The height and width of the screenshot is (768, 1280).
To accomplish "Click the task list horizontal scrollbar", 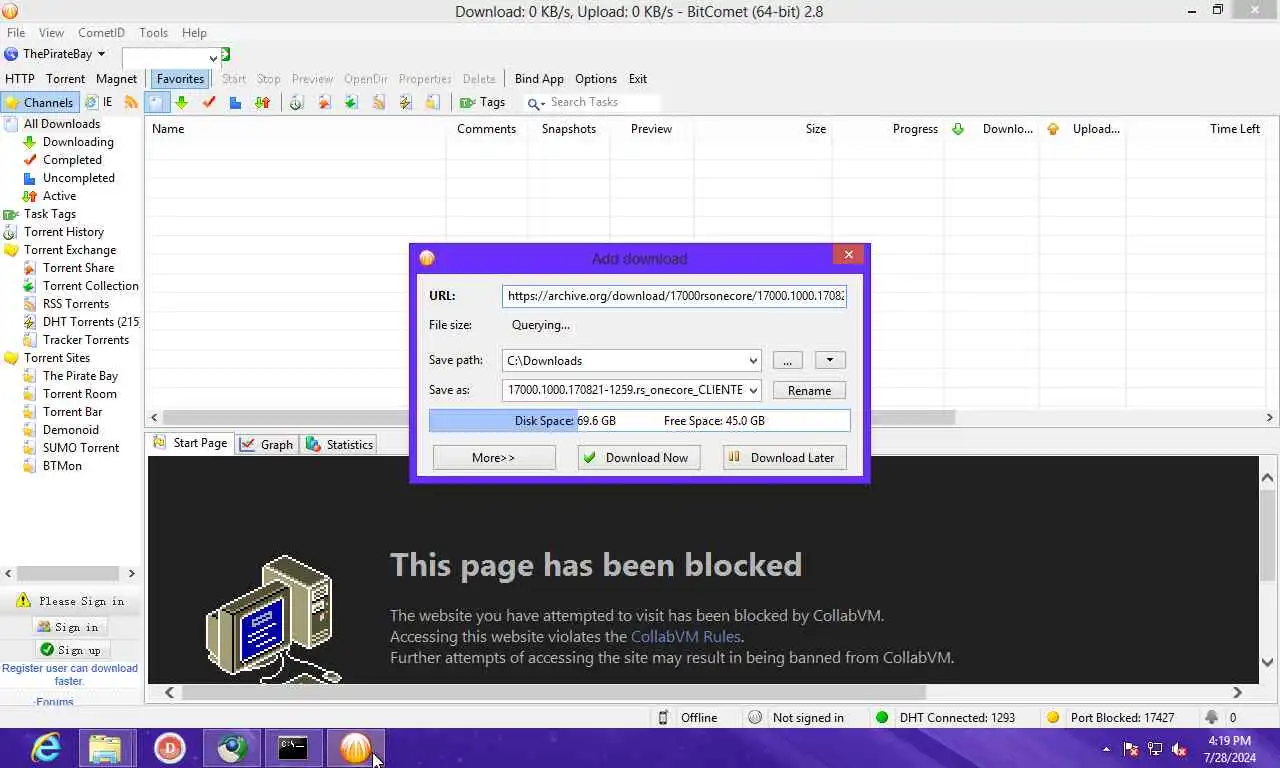I will click(558, 417).
